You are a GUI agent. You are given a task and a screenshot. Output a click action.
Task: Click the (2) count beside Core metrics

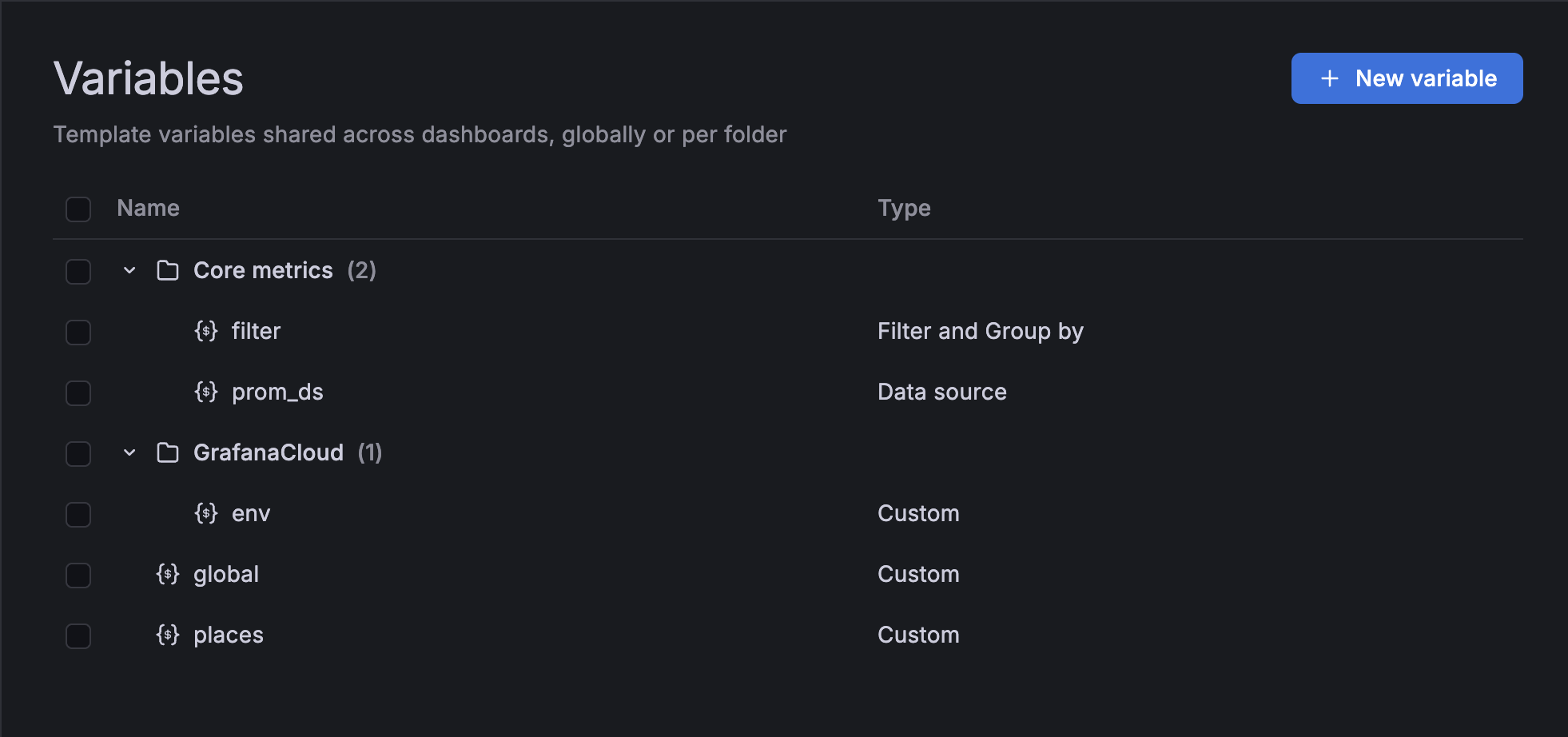point(362,270)
